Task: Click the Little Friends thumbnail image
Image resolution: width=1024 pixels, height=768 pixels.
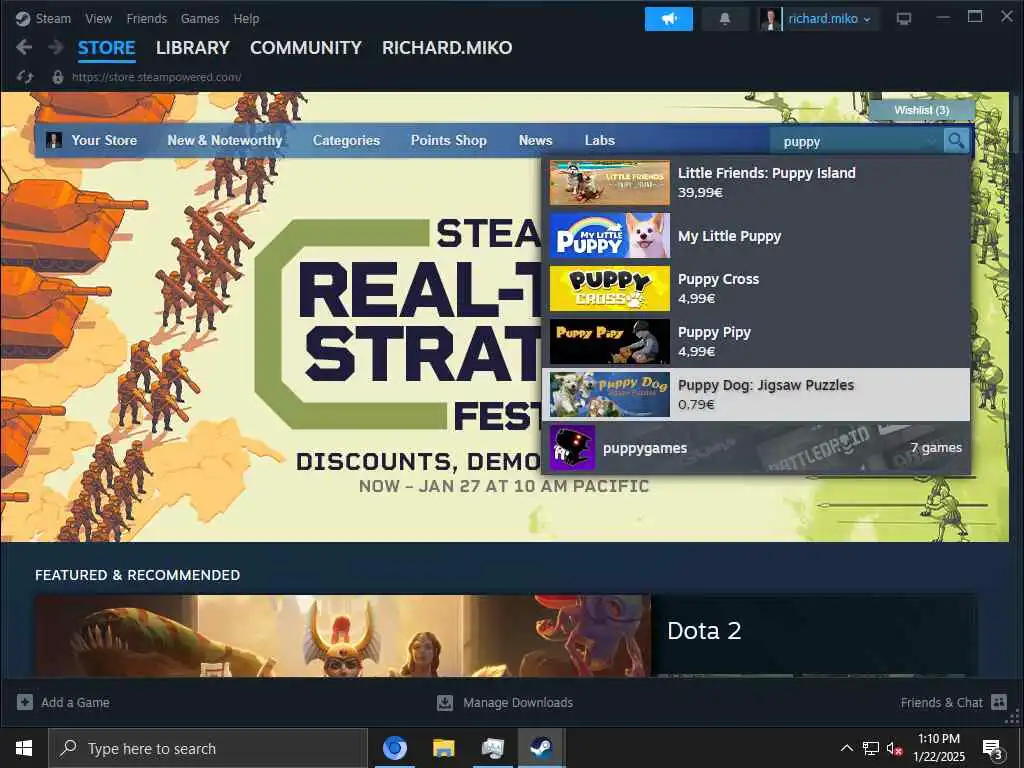Action: point(610,183)
